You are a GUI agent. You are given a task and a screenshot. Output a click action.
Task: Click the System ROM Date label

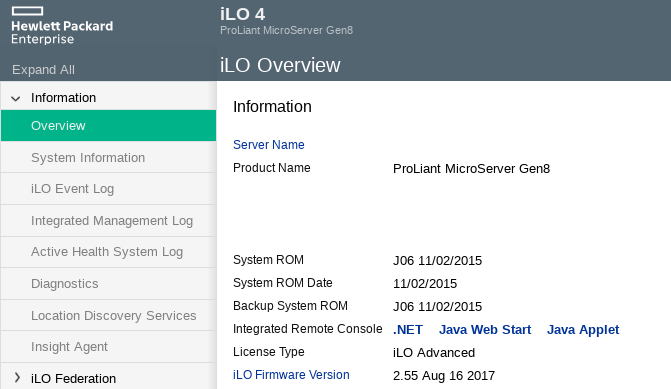282,283
